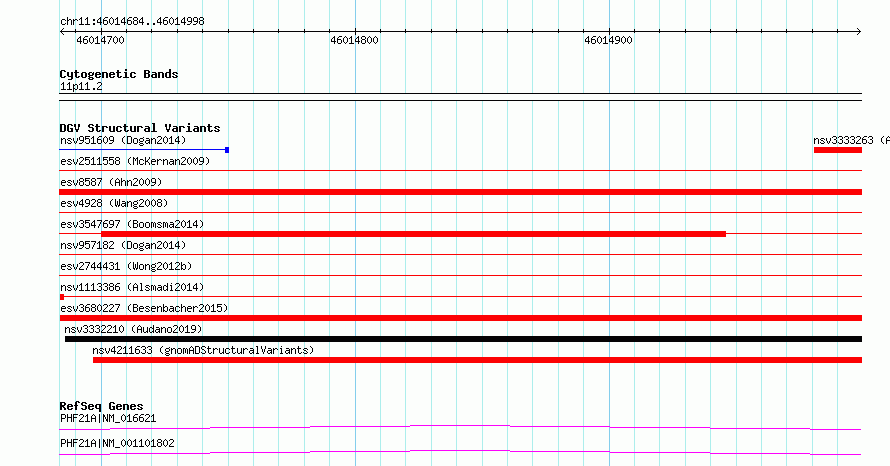The image size is (890, 466).
Task: Open esv2511558 (McKernan2009) variant label
Action: [x=135, y=161]
